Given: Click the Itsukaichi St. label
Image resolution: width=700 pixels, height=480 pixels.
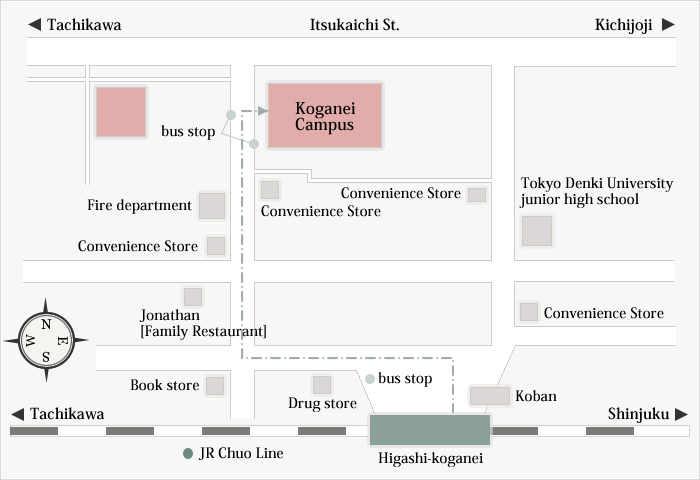Looking at the screenshot, I should 354,25.
